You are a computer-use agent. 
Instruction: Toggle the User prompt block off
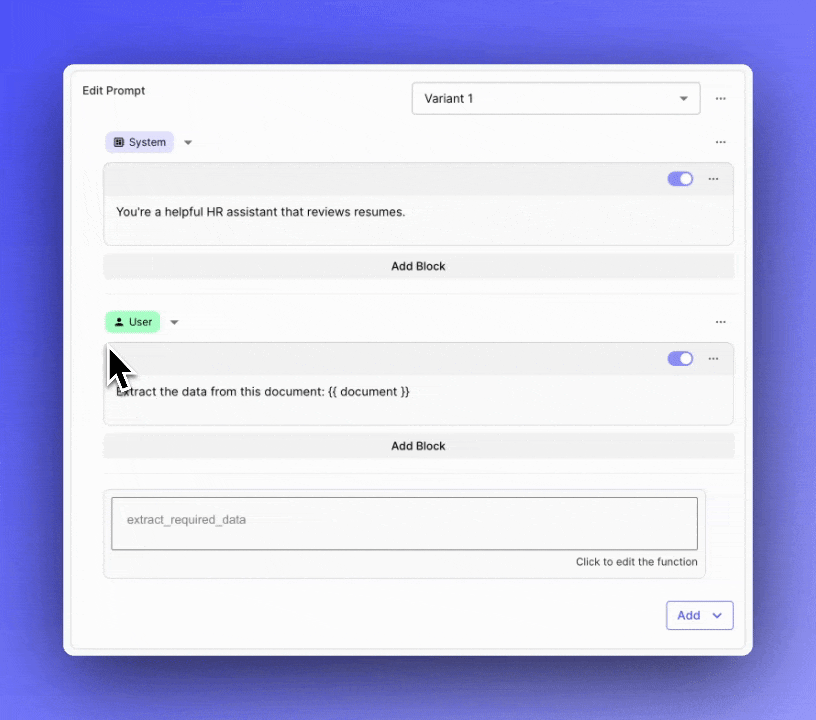(680, 359)
